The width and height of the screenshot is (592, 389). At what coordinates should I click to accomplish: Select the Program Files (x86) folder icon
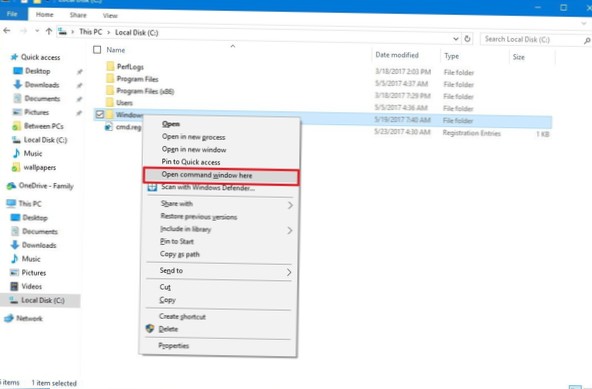tap(110, 91)
